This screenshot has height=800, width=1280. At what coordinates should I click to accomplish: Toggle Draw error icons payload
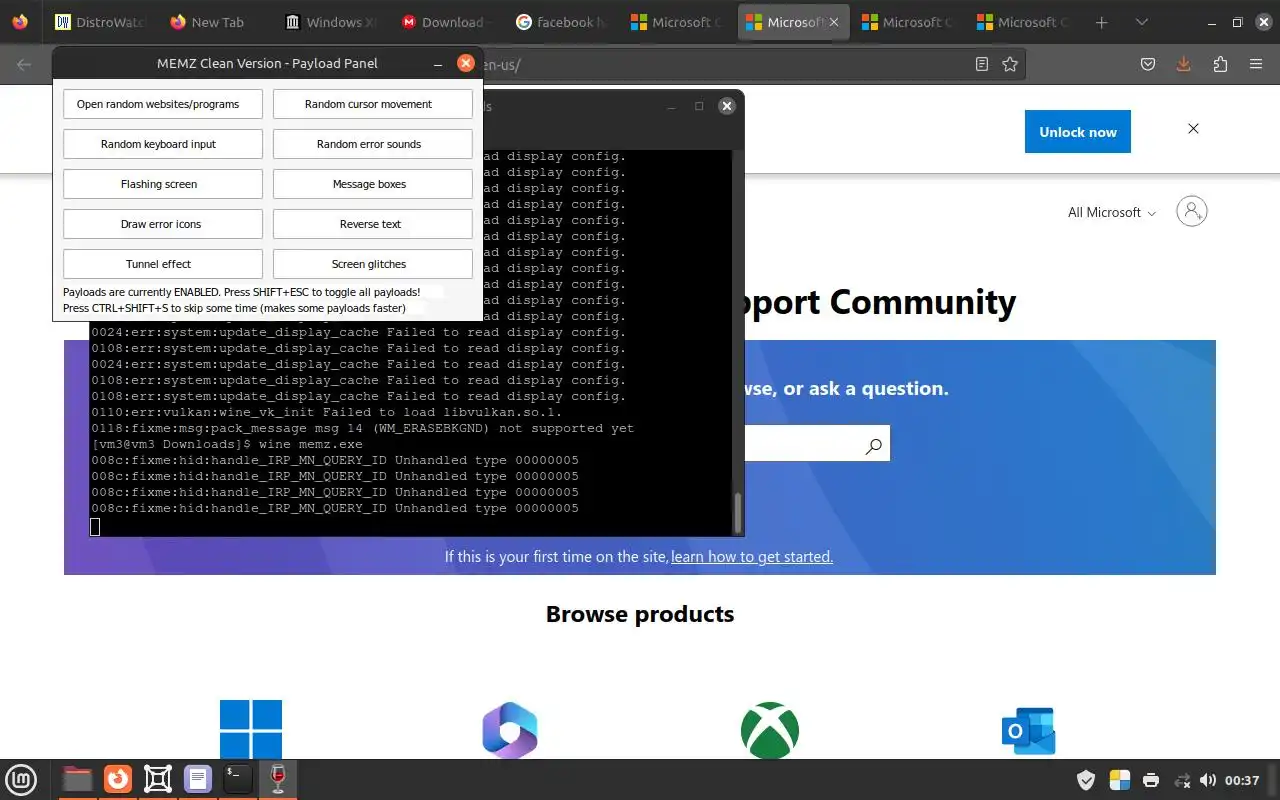[163, 224]
